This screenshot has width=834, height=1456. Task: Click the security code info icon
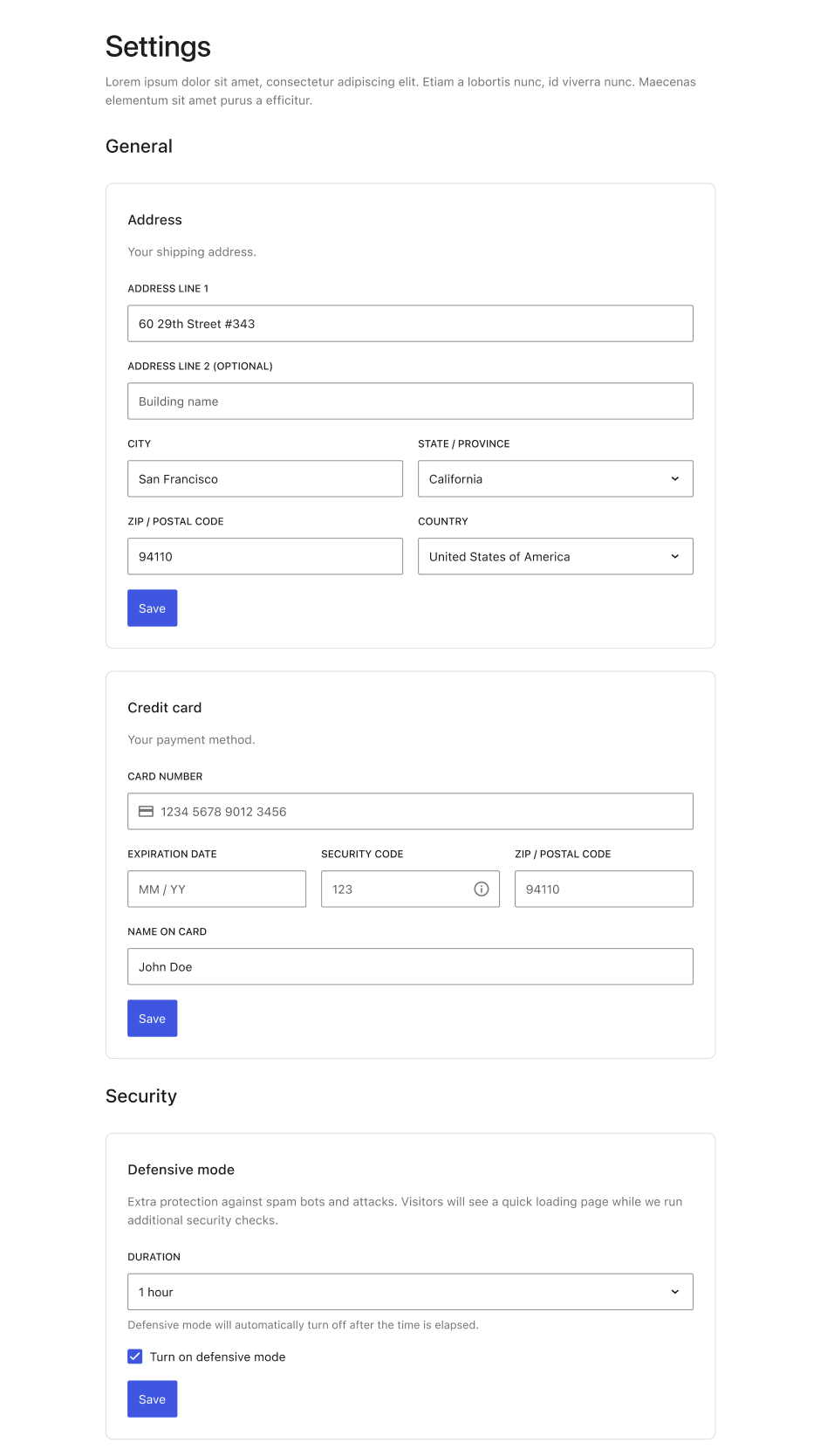click(x=482, y=889)
